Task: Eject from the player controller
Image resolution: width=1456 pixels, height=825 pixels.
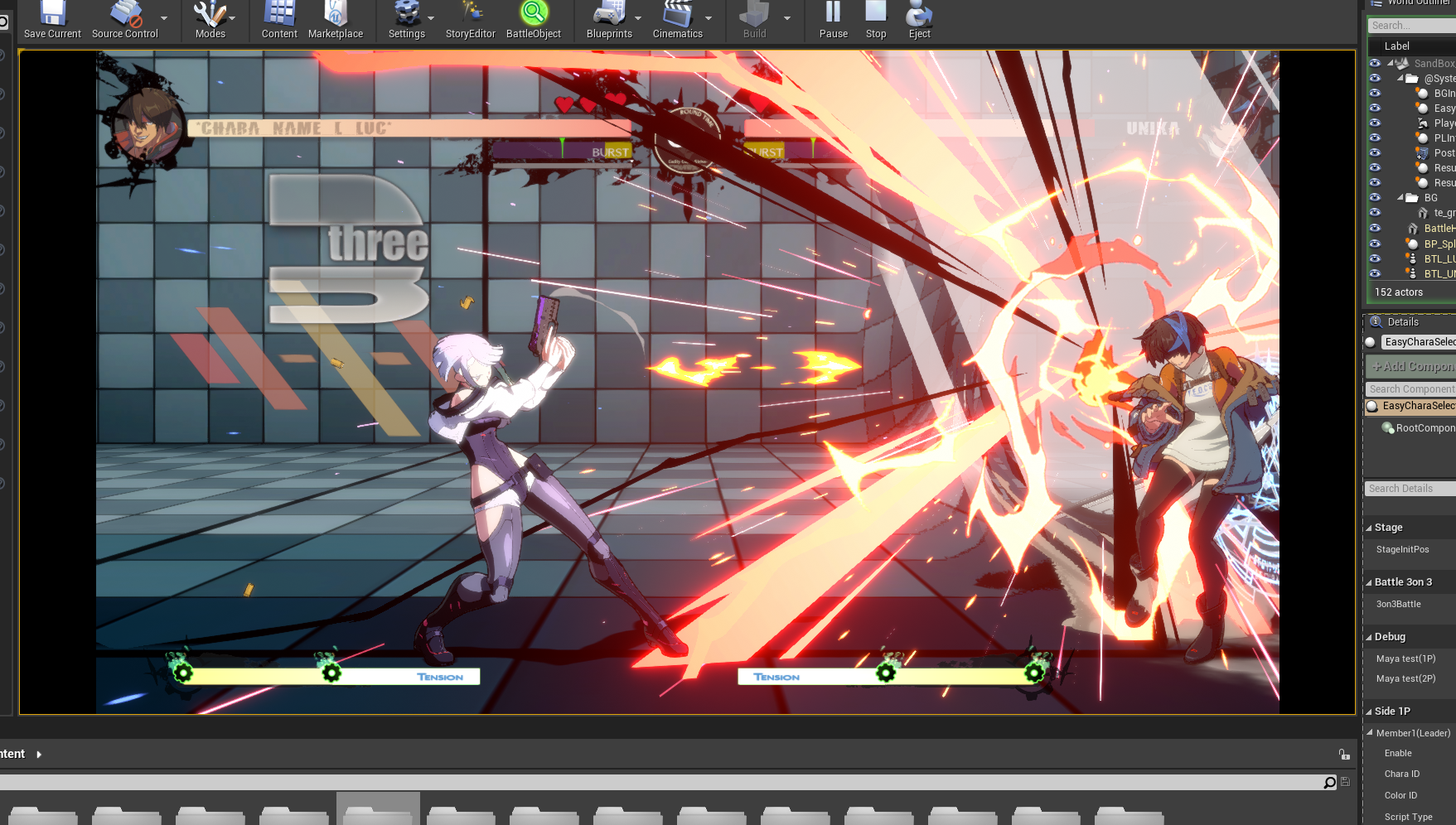Action: [919, 13]
